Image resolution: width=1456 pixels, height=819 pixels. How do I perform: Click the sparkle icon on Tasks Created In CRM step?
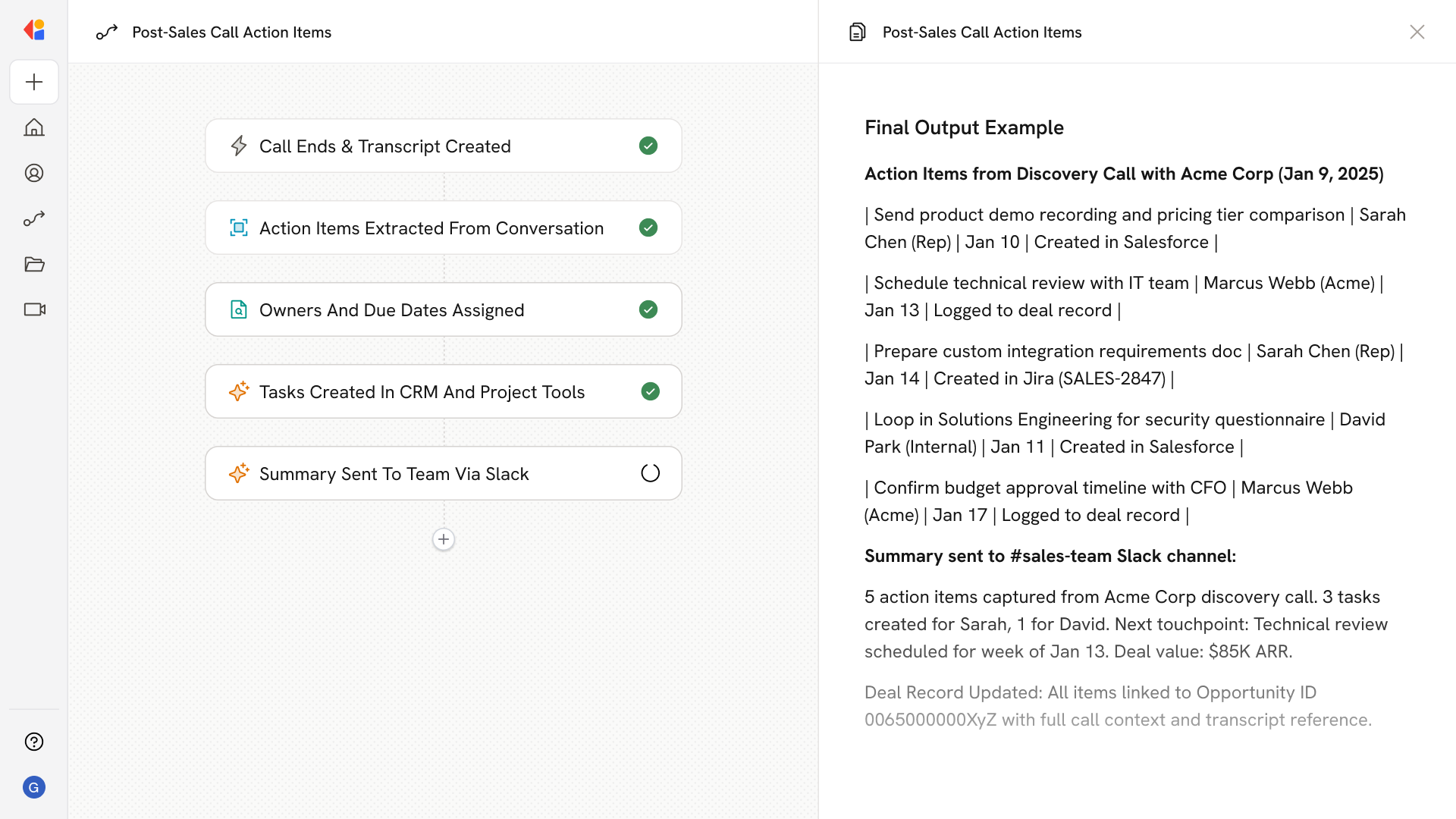pos(239,391)
